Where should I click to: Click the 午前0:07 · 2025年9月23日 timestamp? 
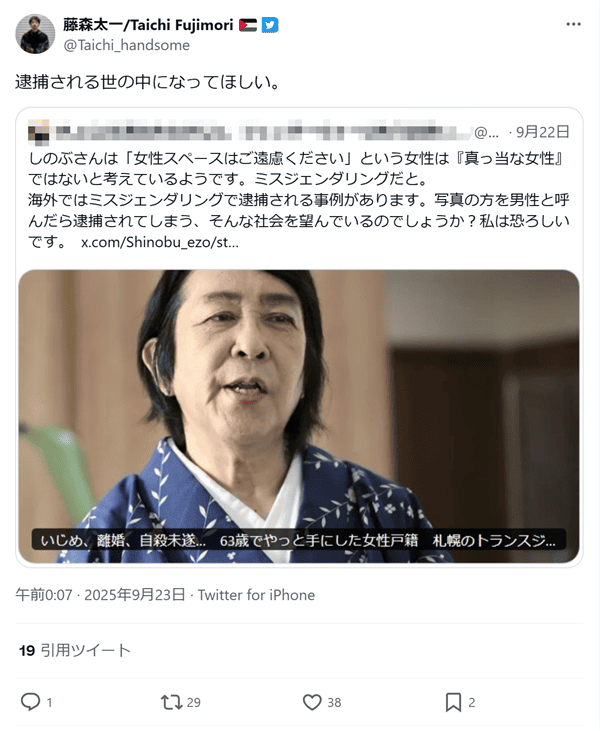pos(100,595)
